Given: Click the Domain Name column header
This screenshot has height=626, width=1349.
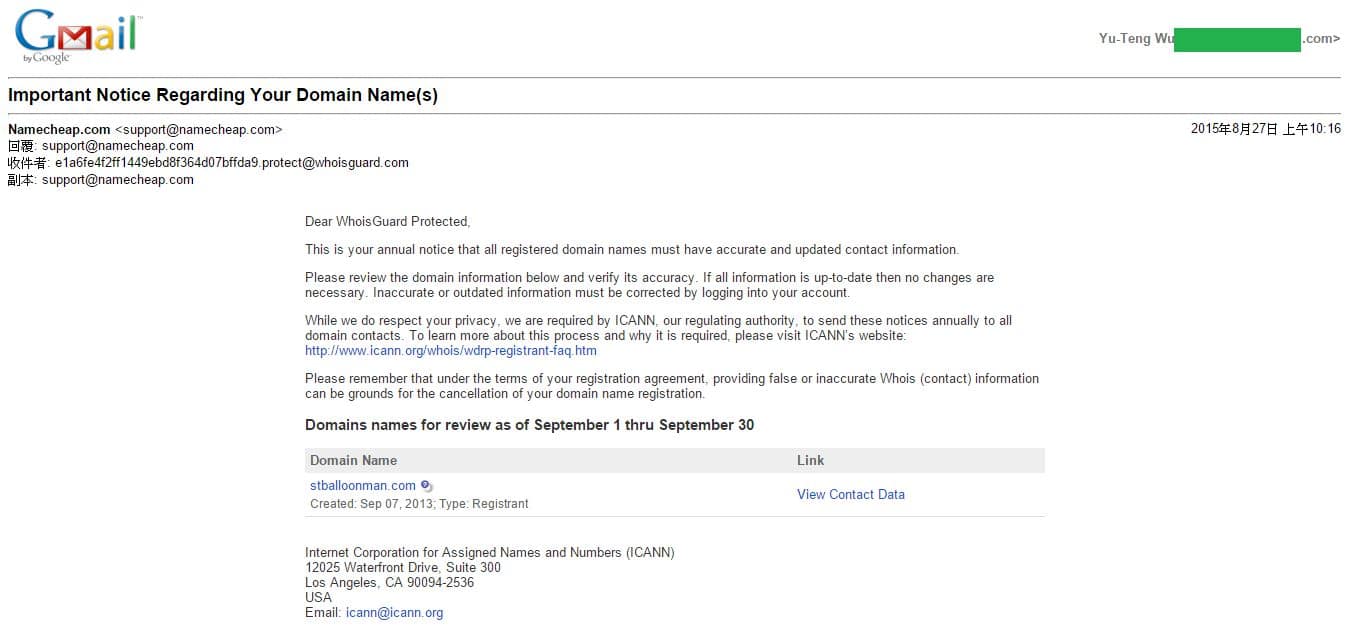Looking at the screenshot, I should (x=353, y=460).
